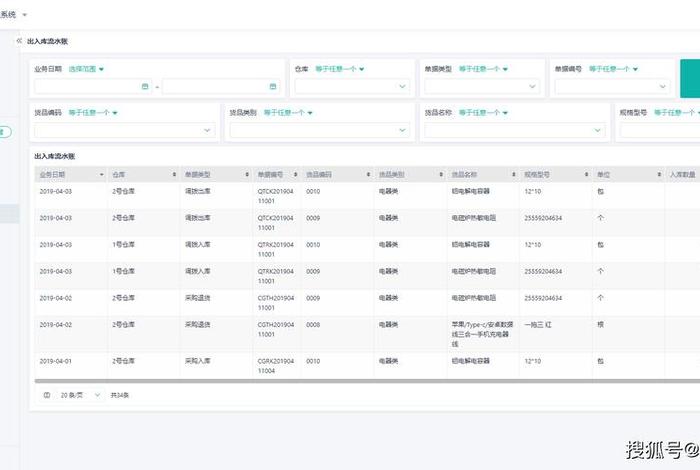Change 业务日期 condition from 选择范围

click(87, 69)
